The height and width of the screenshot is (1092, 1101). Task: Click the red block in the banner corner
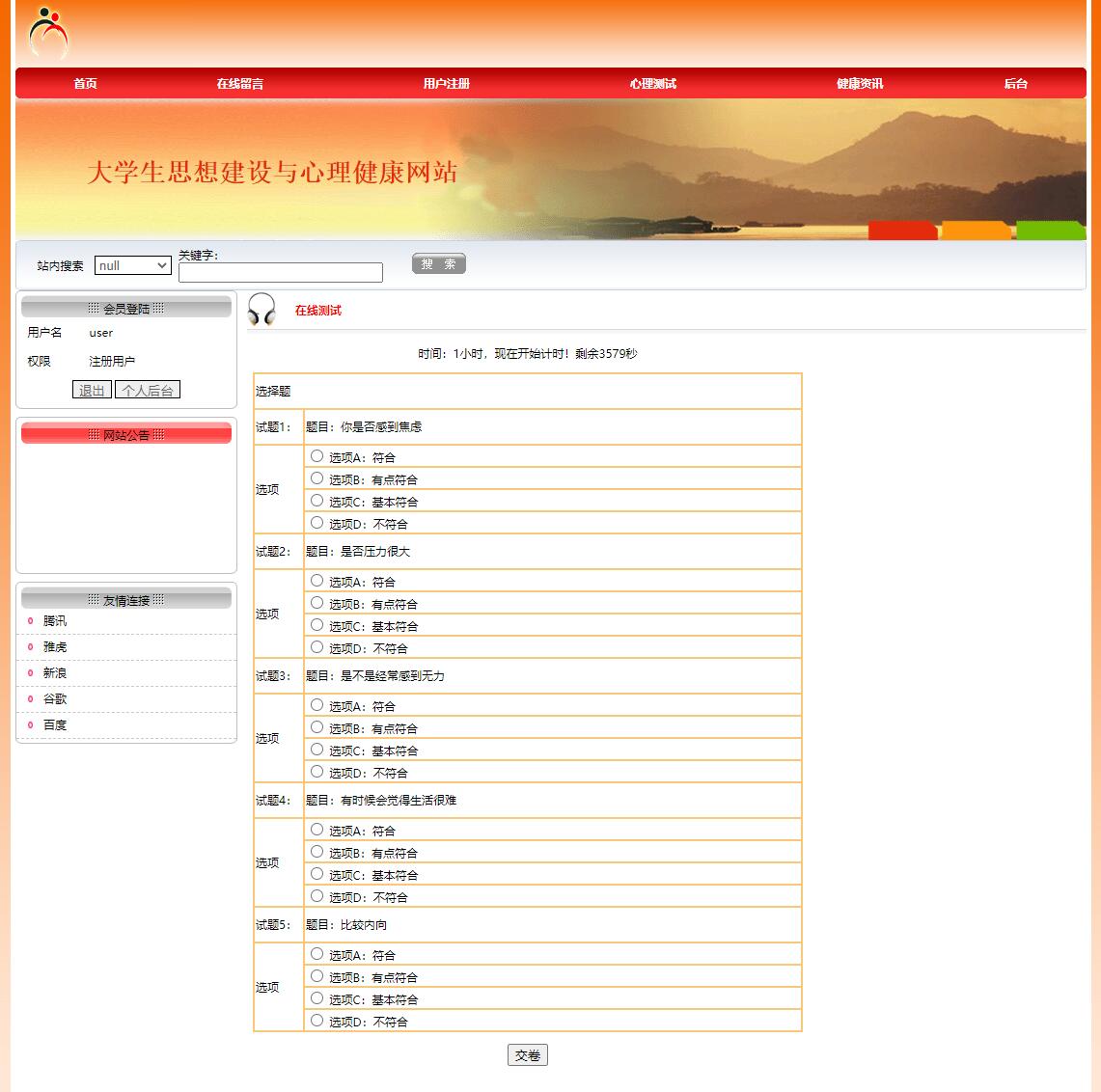[x=902, y=231]
